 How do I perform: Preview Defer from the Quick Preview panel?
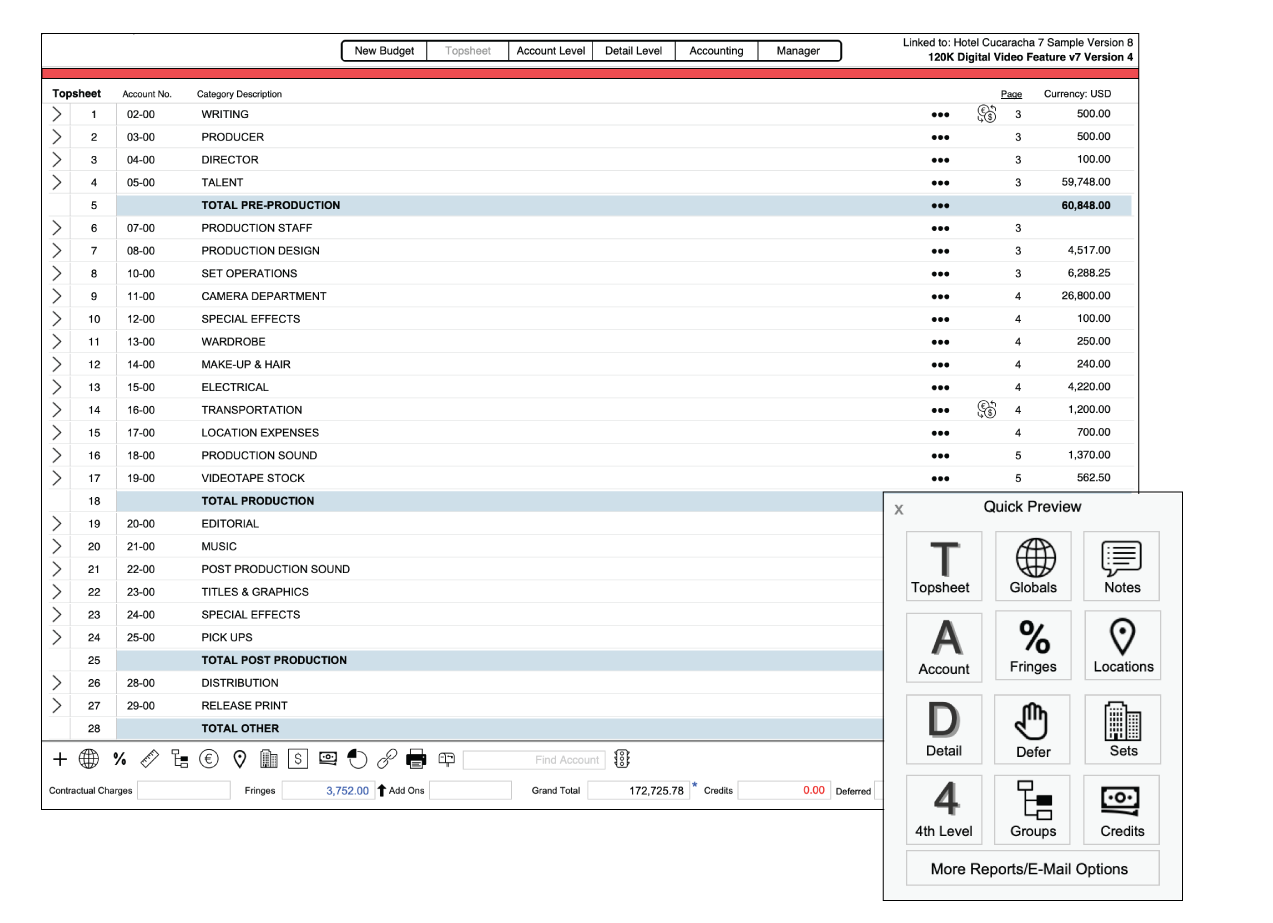(x=1032, y=729)
